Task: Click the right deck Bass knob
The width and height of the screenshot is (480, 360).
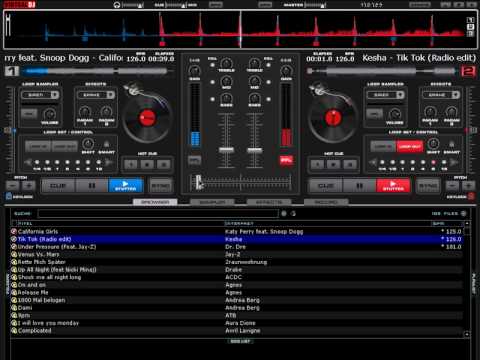Action: click(254, 98)
